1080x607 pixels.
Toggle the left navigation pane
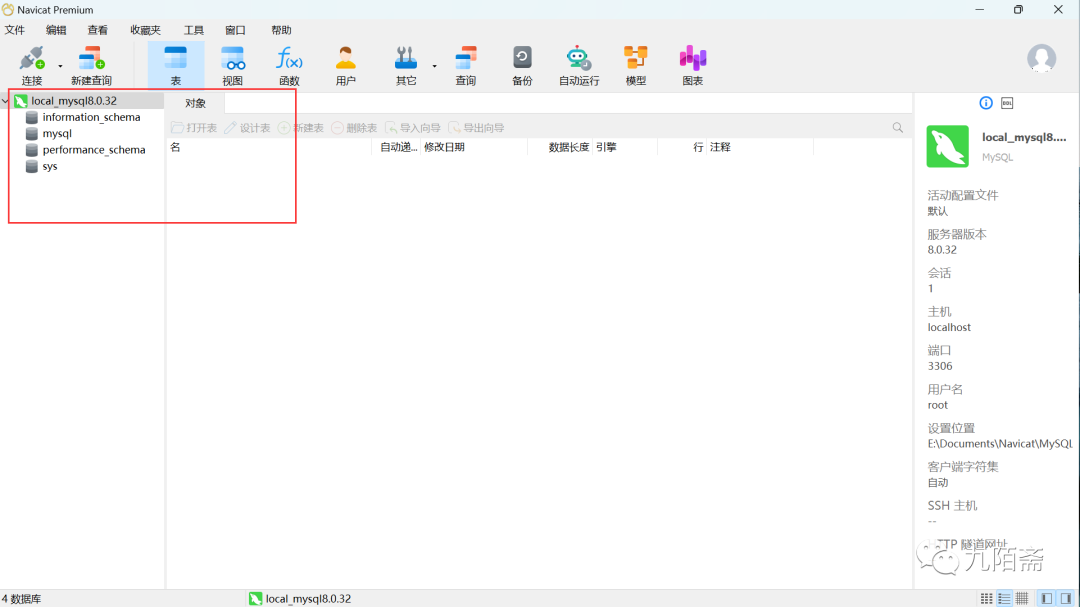[x=1047, y=599]
